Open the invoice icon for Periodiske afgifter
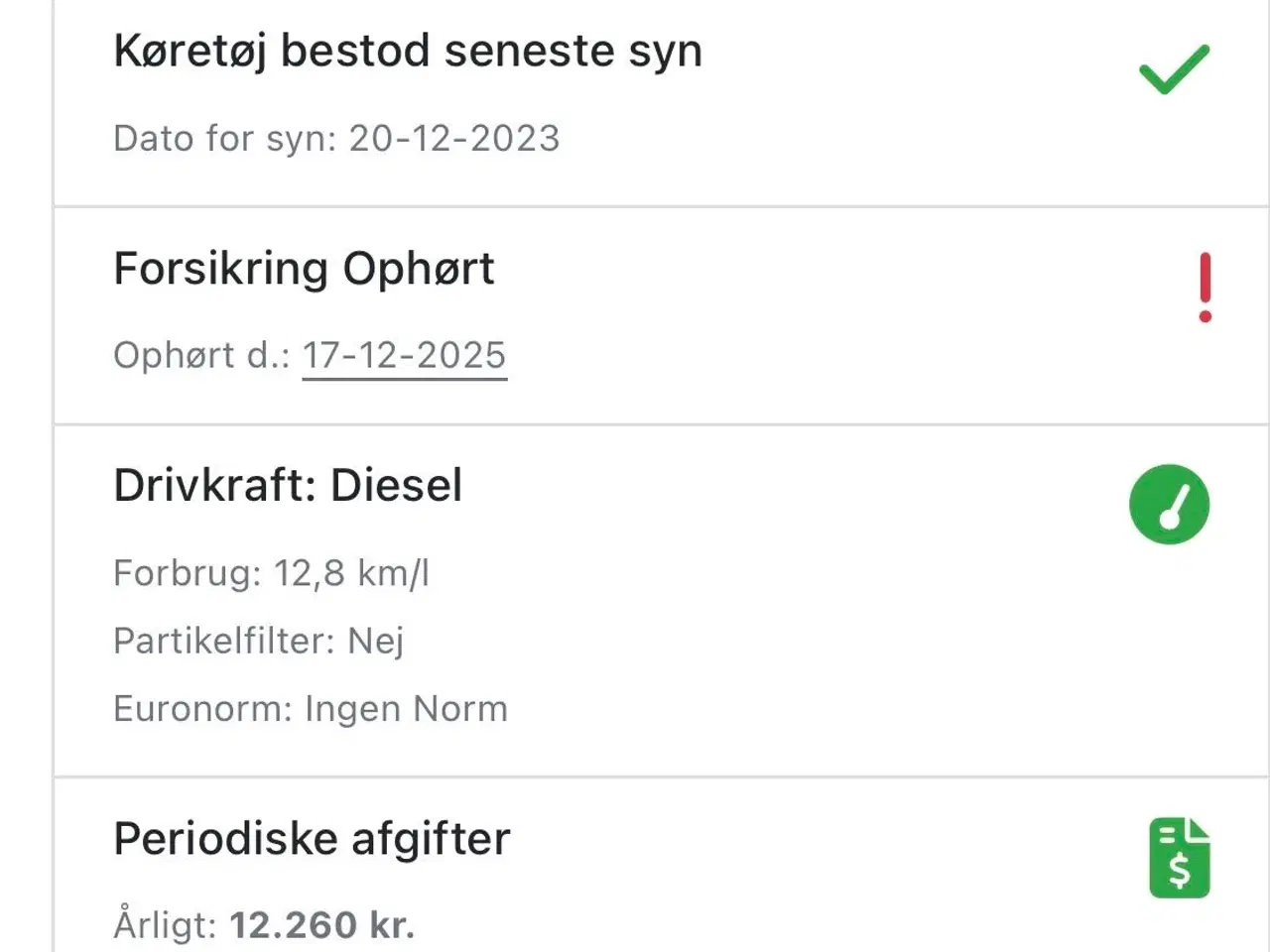Image resolution: width=1270 pixels, height=952 pixels. [1179, 857]
